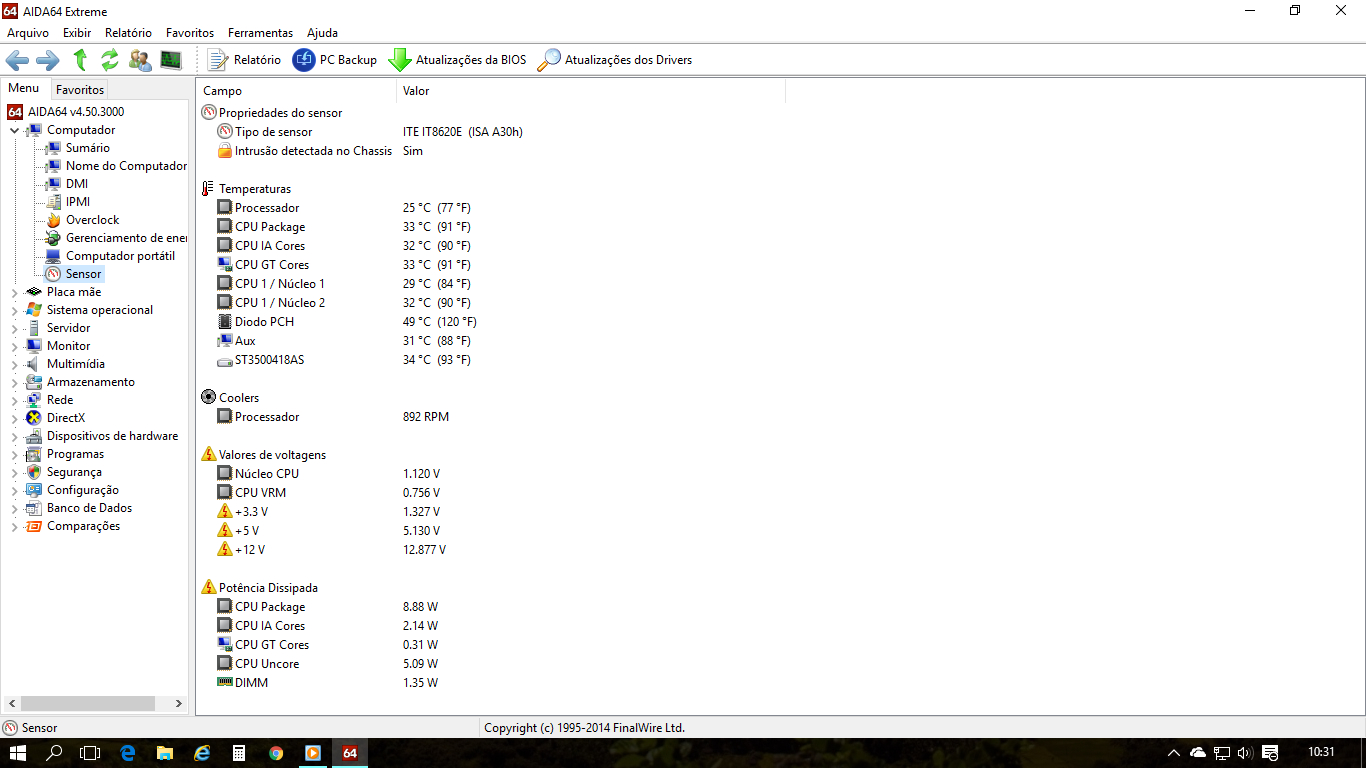1366x768 pixels.
Task: Expand the Servidor node
Action: pyautogui.click(x=14, y=328)
